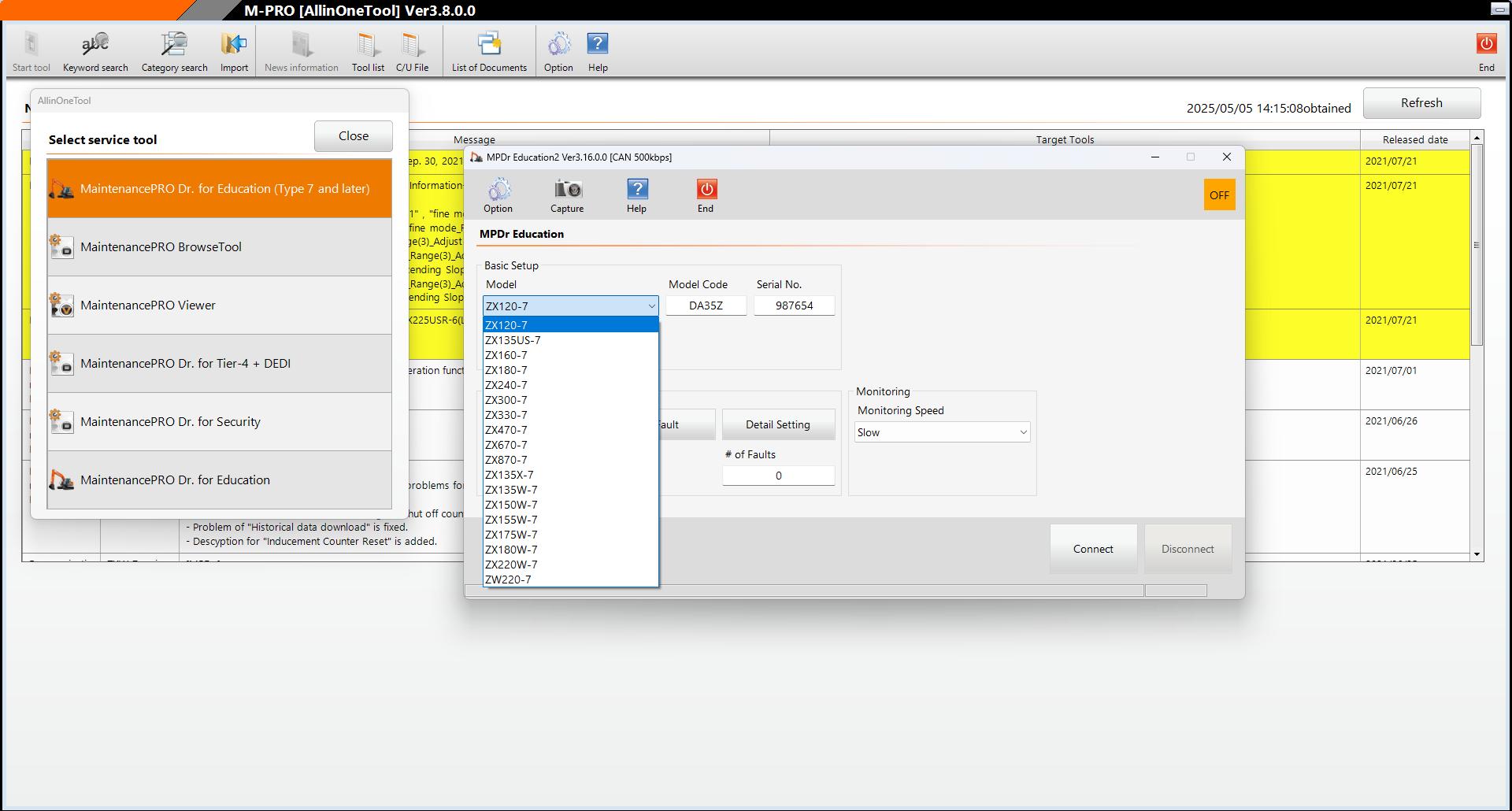Select MaintenancePRO Dr. for Education entry

click(x=220, y=480)
